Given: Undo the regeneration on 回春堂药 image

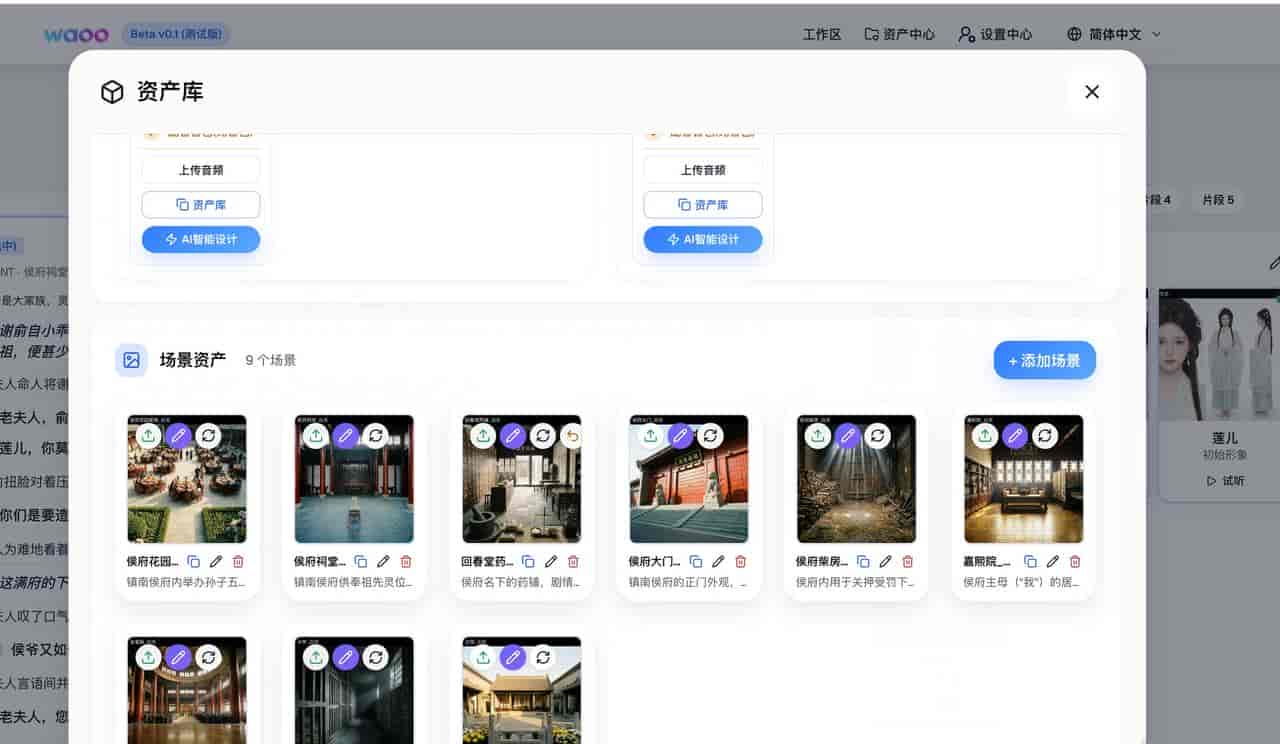Looking at the screenshot, I should (573, 435).
